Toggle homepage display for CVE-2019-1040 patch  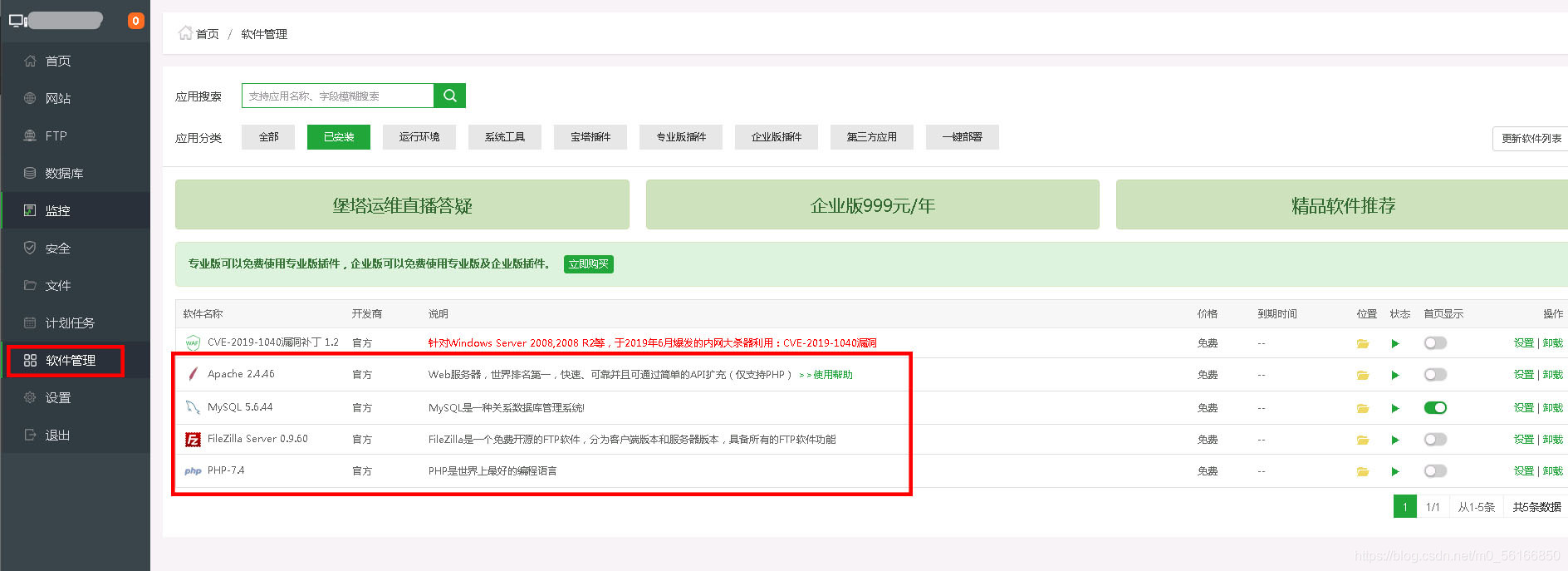click(x=1435, y=343)
